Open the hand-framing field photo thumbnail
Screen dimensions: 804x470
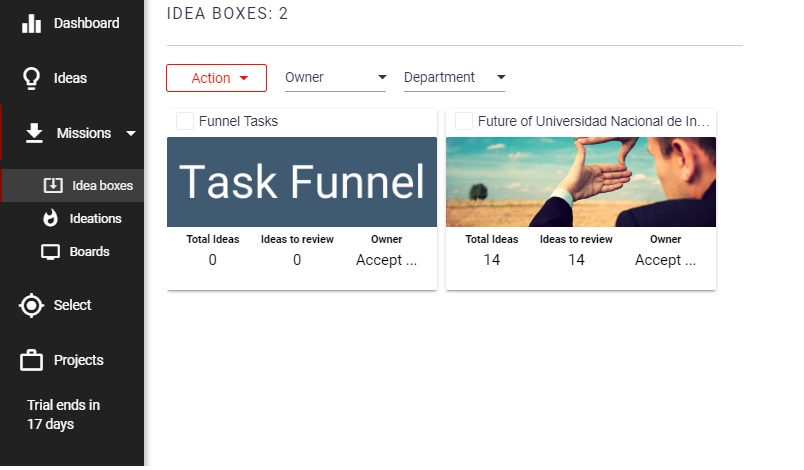click(580, 182)
